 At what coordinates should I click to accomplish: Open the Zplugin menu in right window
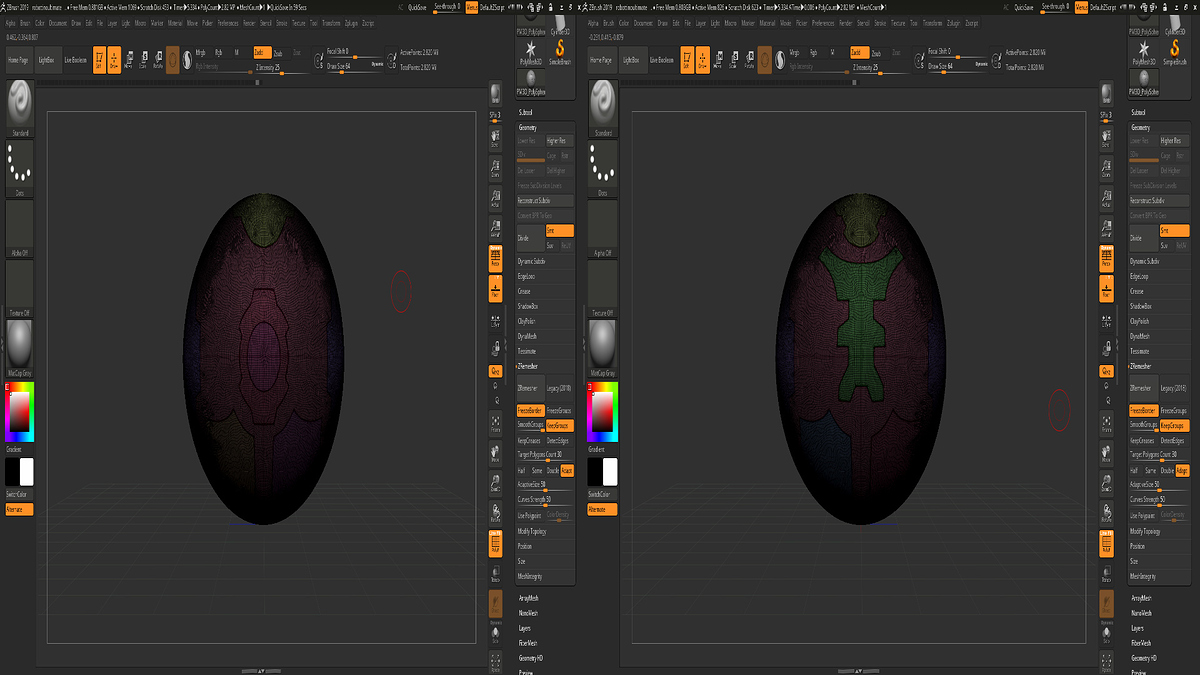coord(955,21)
